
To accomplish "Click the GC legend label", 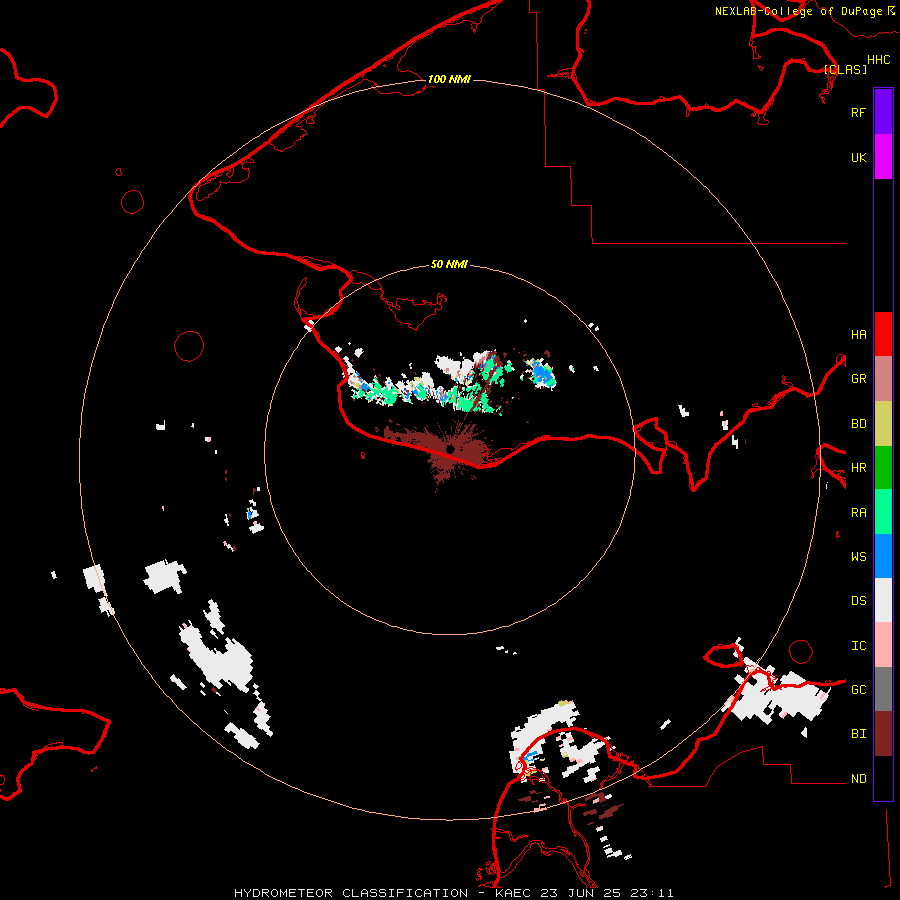I will tap(858, 690).
